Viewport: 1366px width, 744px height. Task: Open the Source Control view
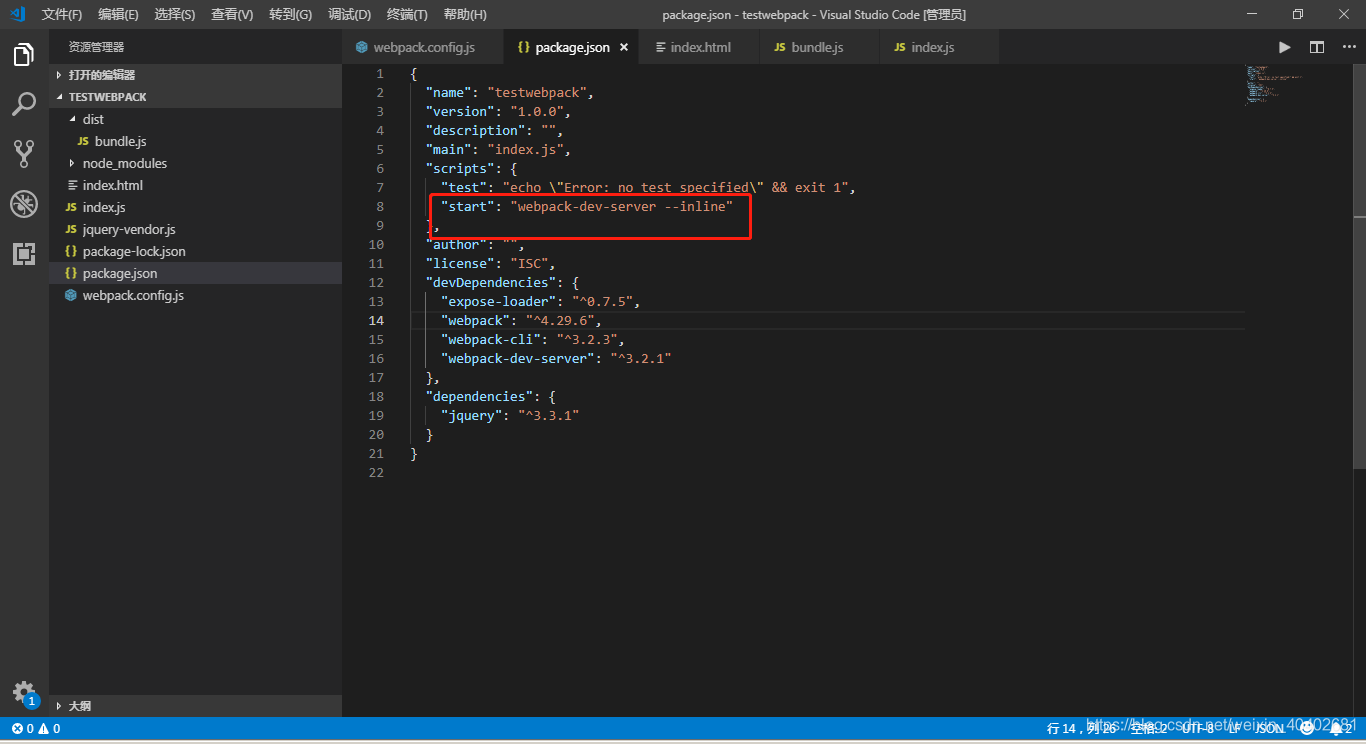click(24, 154)
